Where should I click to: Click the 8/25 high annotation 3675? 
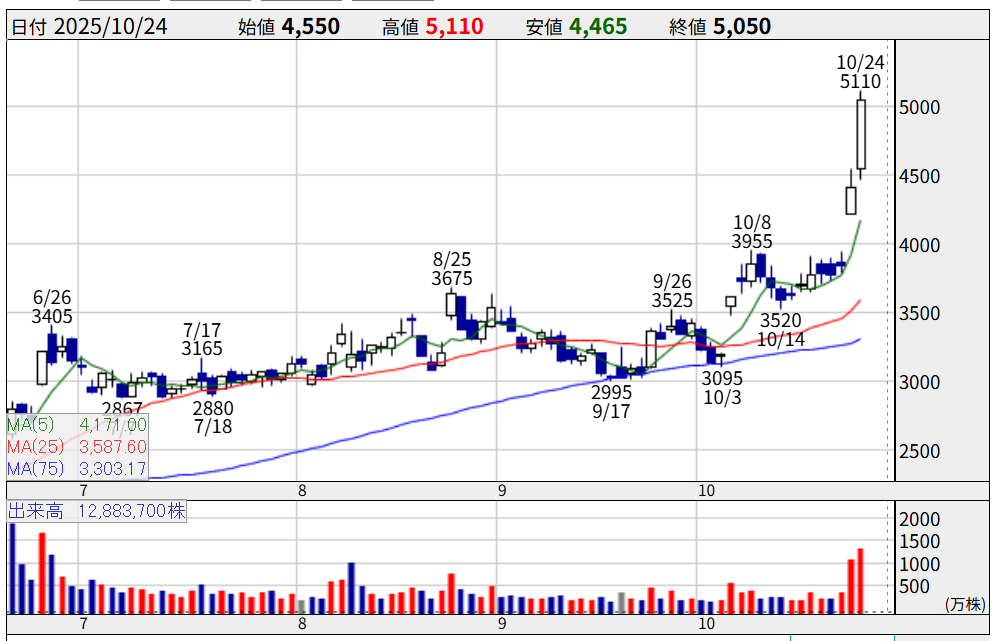click(x=452, y=279)
